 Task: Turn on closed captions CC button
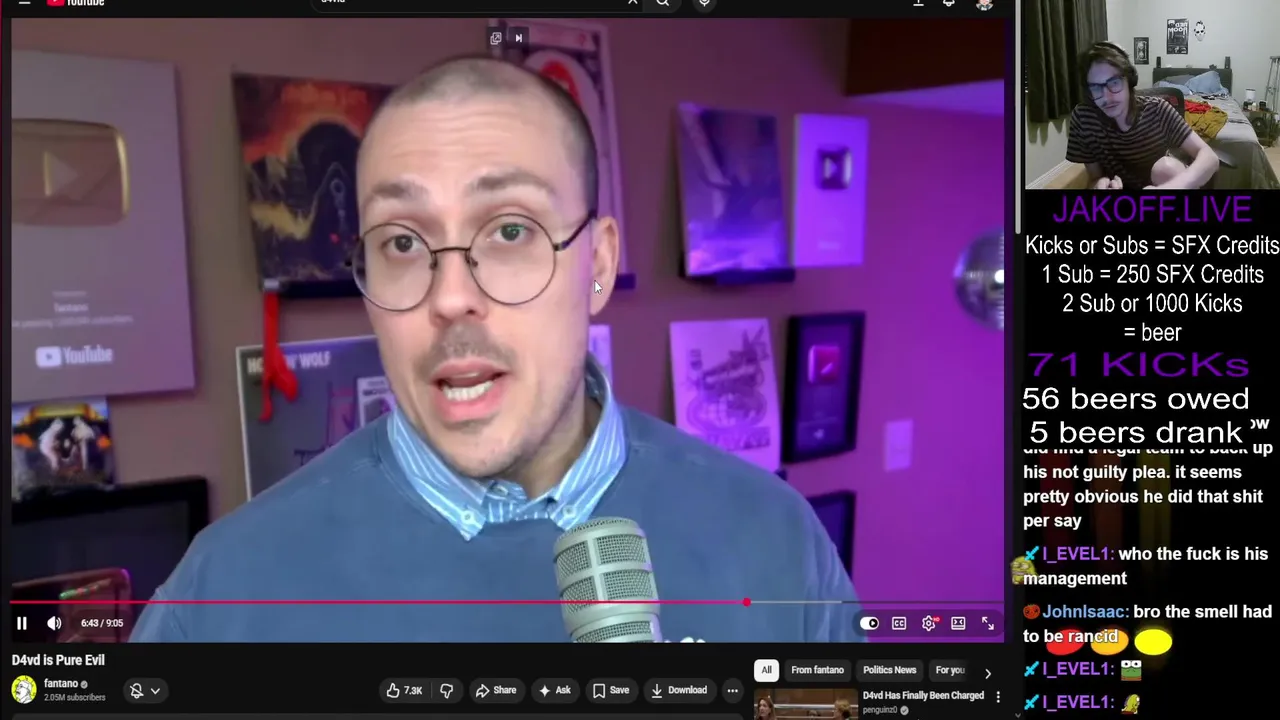[899, 624]
